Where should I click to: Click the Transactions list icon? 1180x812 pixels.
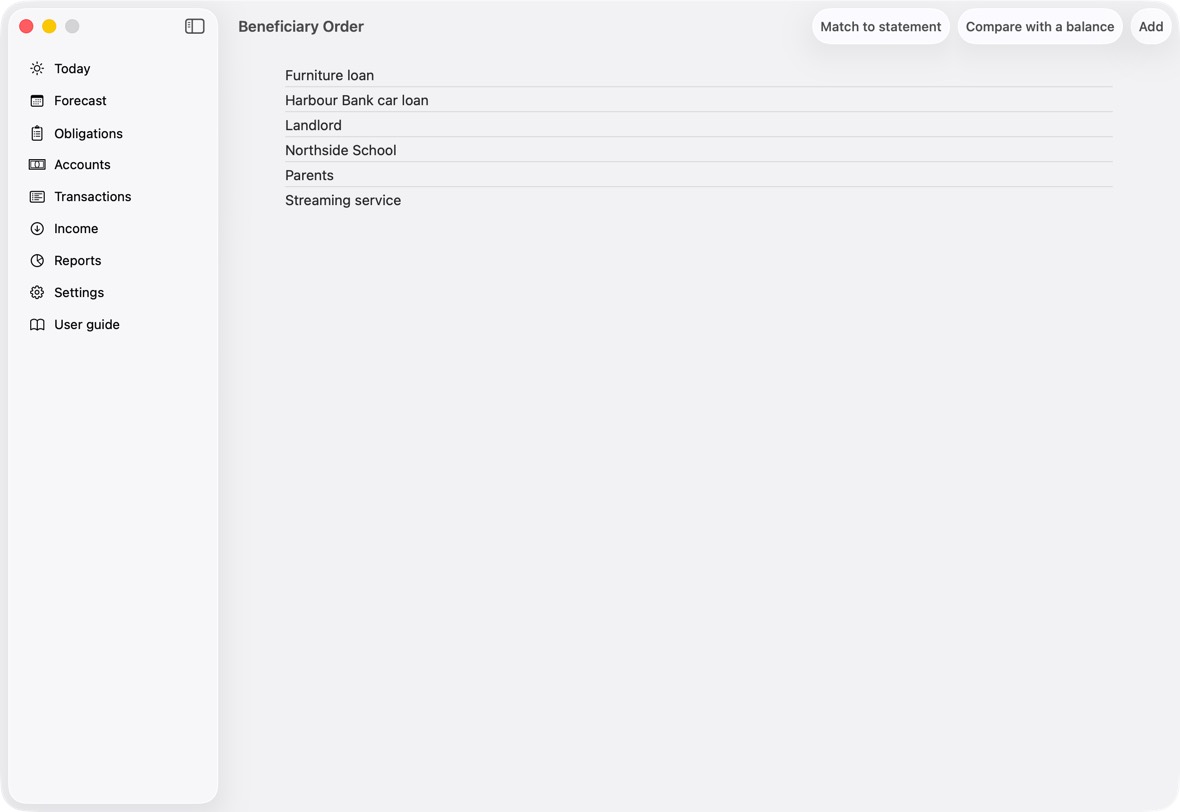pos(37,196)
